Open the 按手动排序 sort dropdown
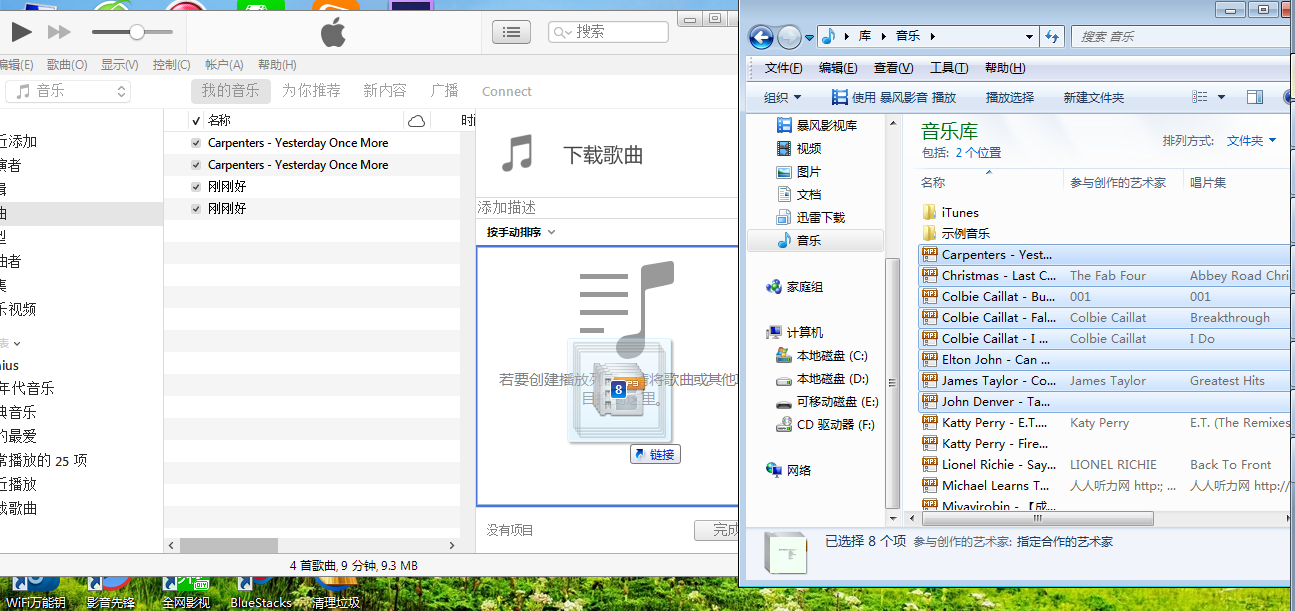This screenshot has width=1295, height=611. click(x=521, y=232)
